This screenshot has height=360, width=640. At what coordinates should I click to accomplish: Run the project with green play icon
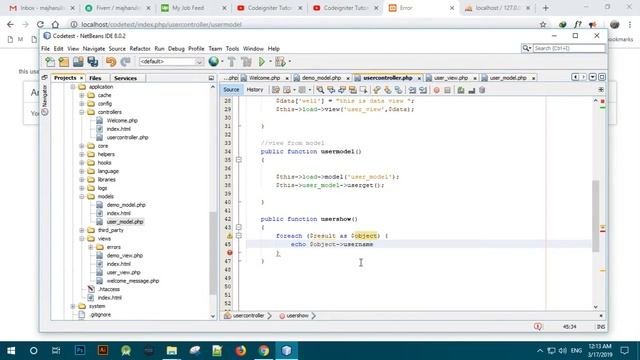pos(262,62)
